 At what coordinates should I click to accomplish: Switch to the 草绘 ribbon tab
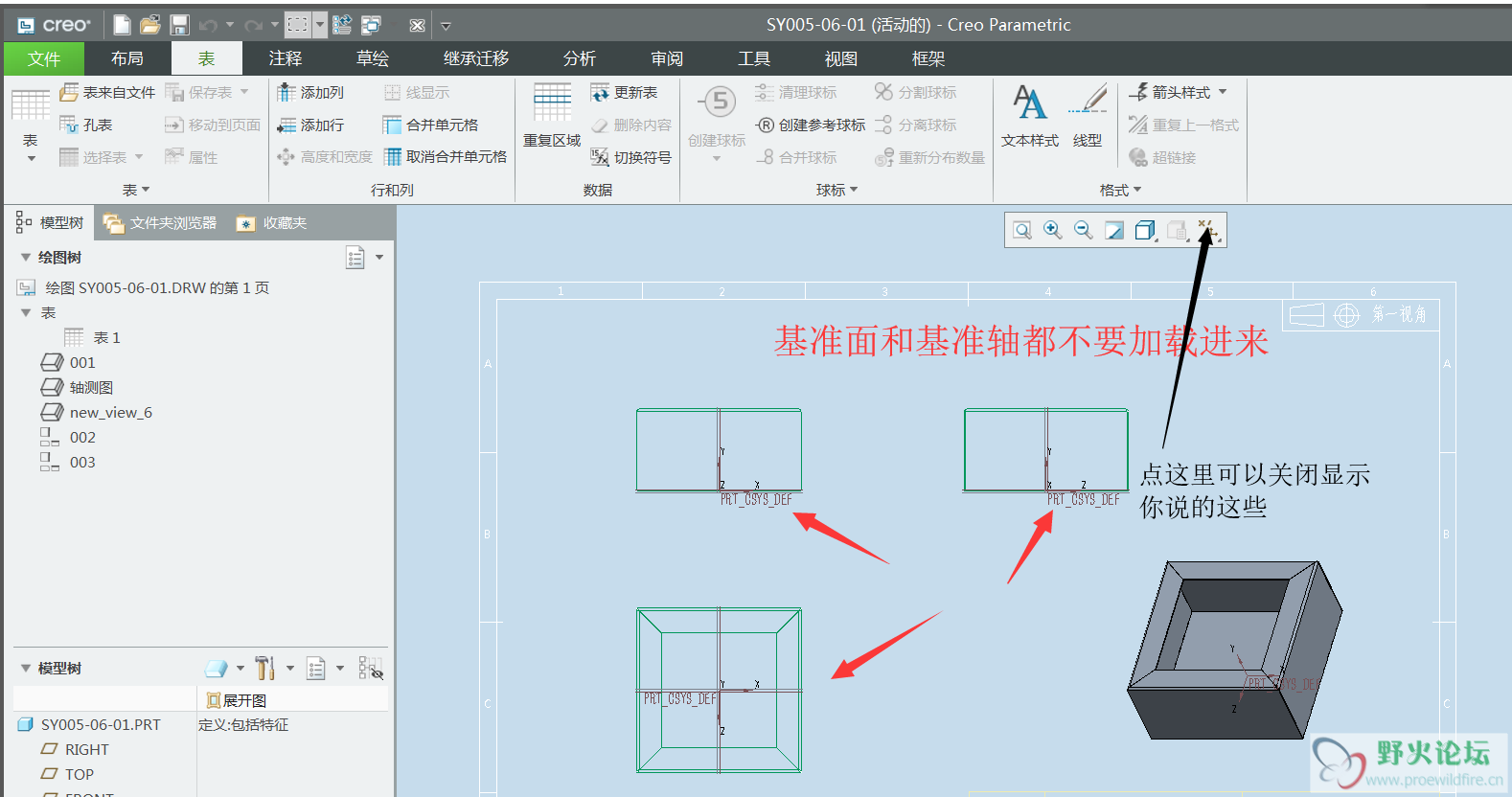[373, 58]
